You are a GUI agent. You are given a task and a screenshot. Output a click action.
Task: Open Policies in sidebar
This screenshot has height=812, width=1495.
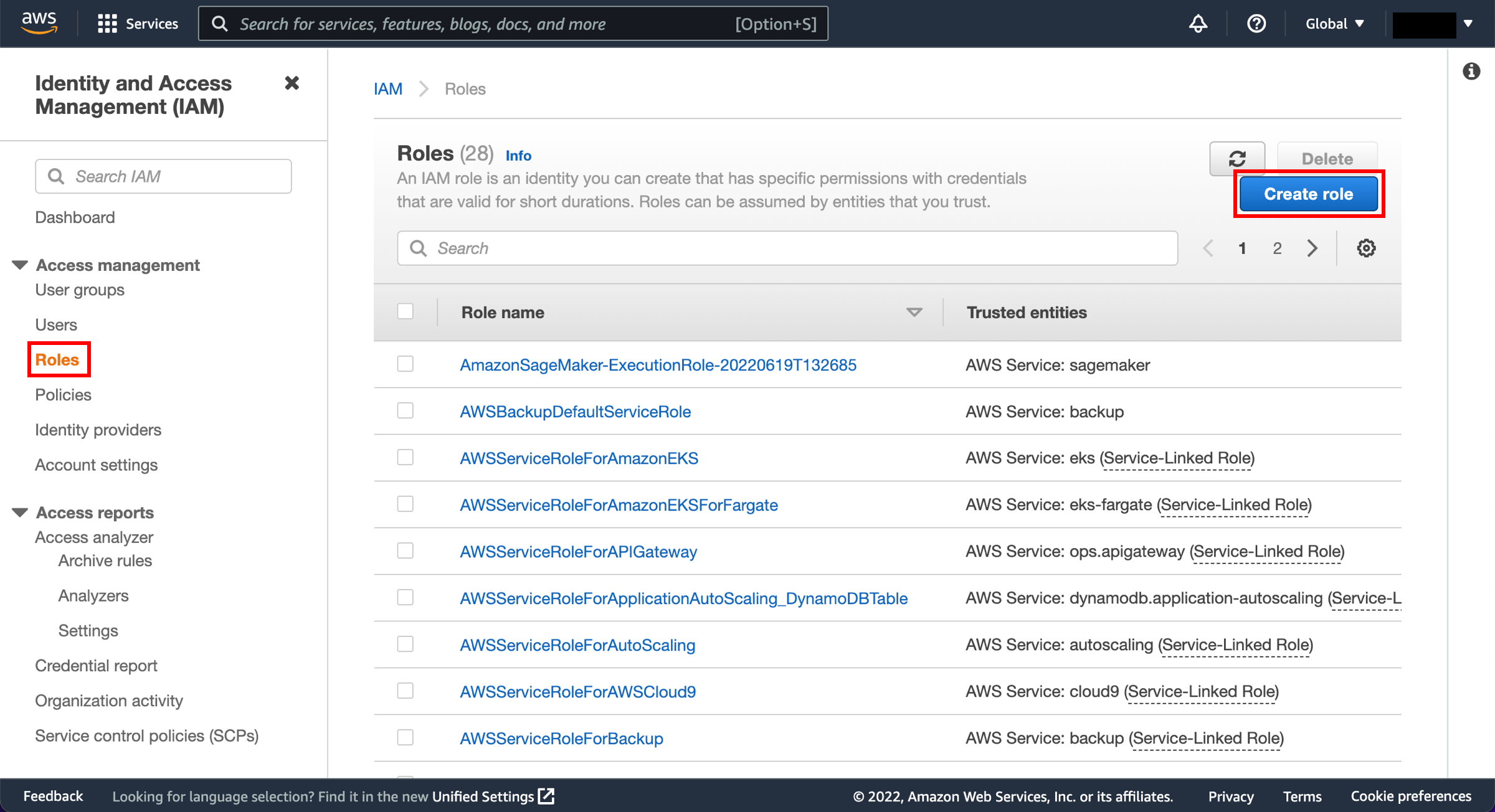point(63,395)
